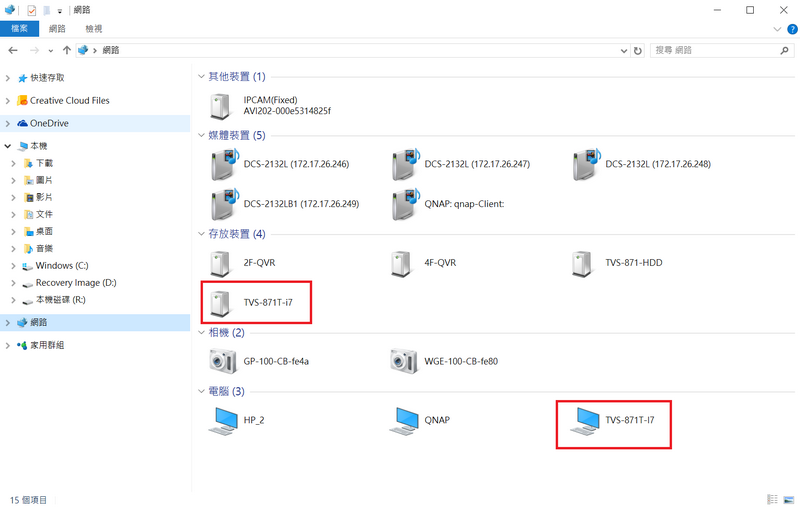This screenshot has width=800, height=507.
Task: Select 家用群組 in the sidebar
Action: pos(47,345)
